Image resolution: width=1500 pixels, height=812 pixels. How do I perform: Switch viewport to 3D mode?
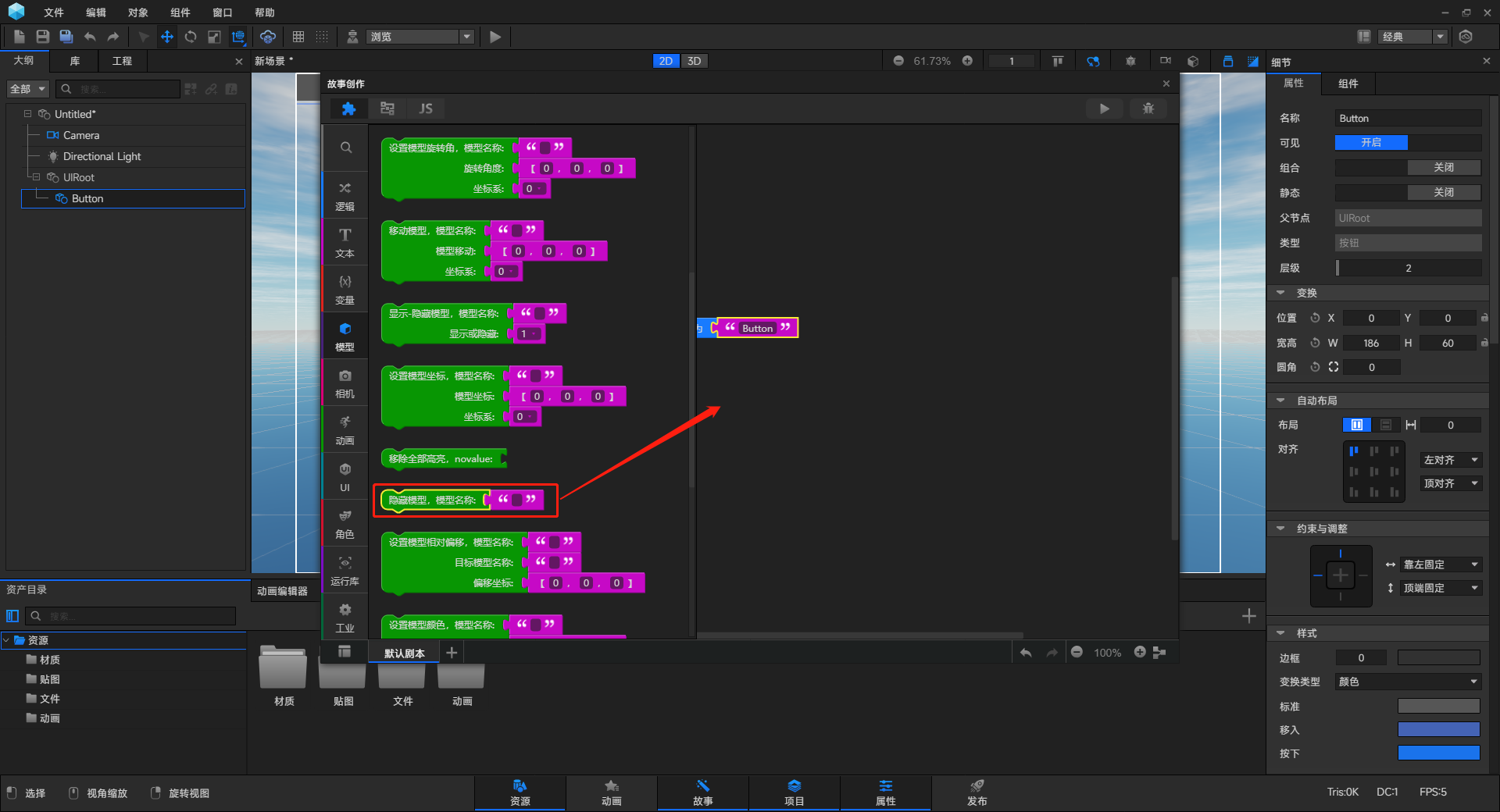694,61
